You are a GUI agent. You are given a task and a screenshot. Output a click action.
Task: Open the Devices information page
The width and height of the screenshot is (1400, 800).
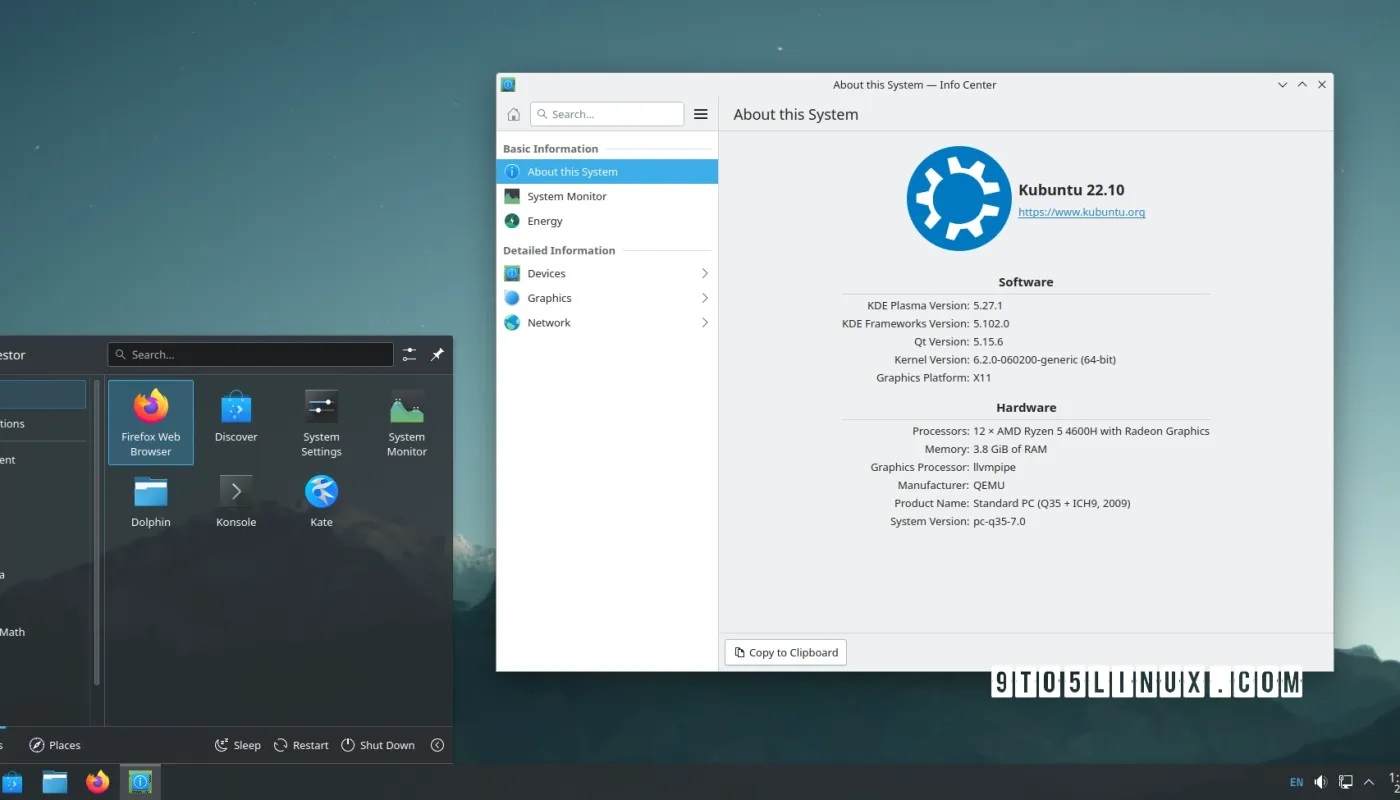(x=544, y=273)
